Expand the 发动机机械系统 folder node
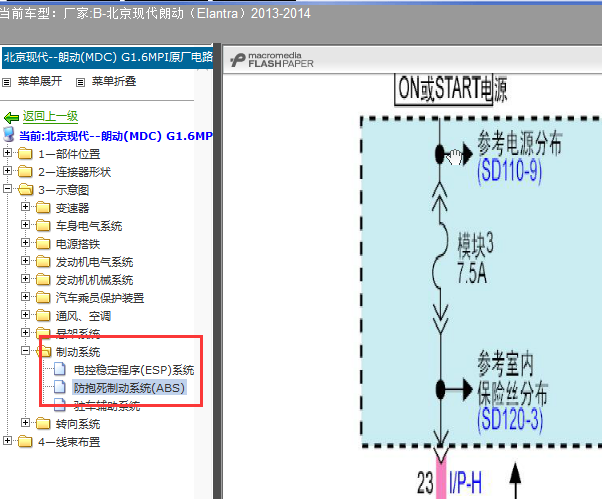602x499 pixels. click(x=25, y=279)
